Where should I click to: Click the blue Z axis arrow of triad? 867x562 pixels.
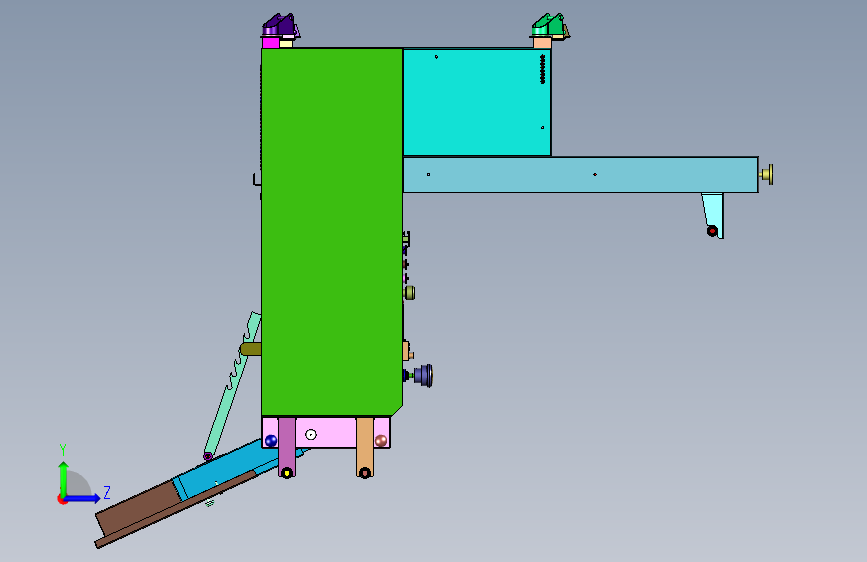[x=83, y=498]
